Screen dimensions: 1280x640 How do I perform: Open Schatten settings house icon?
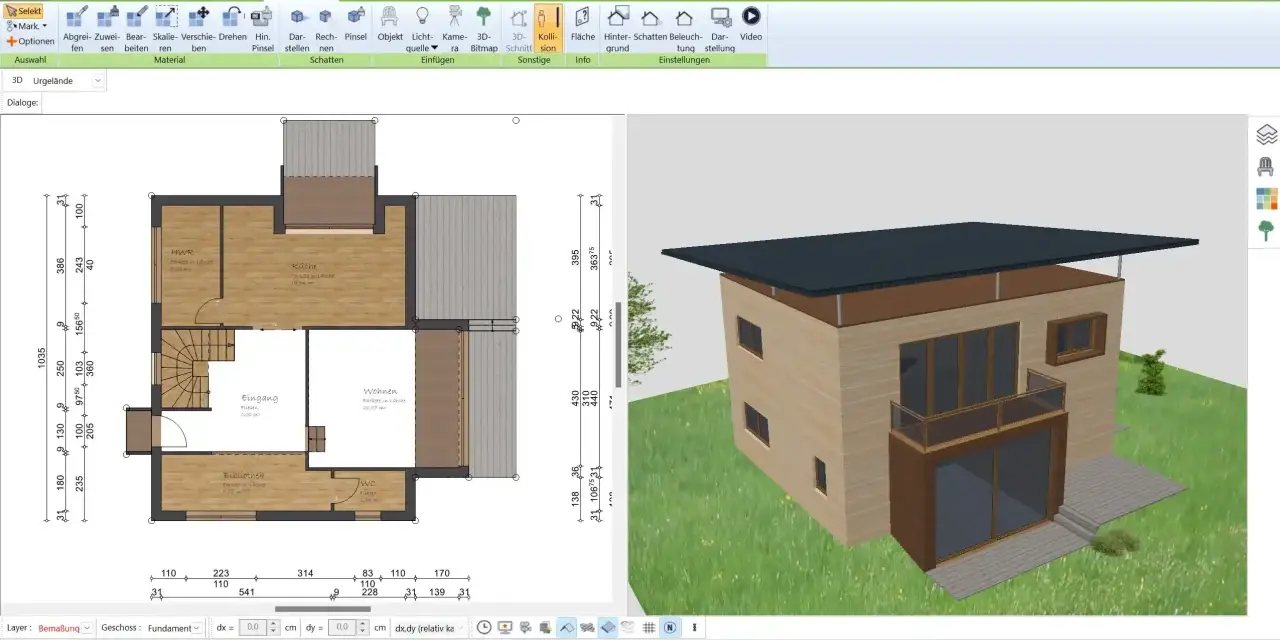click(x=650, y=24)
